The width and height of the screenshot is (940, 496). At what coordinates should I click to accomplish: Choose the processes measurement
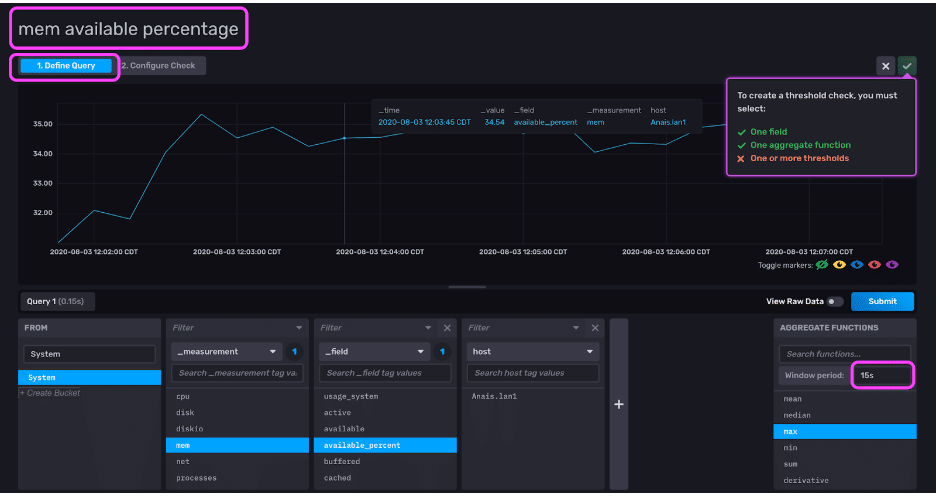point(237,478)
